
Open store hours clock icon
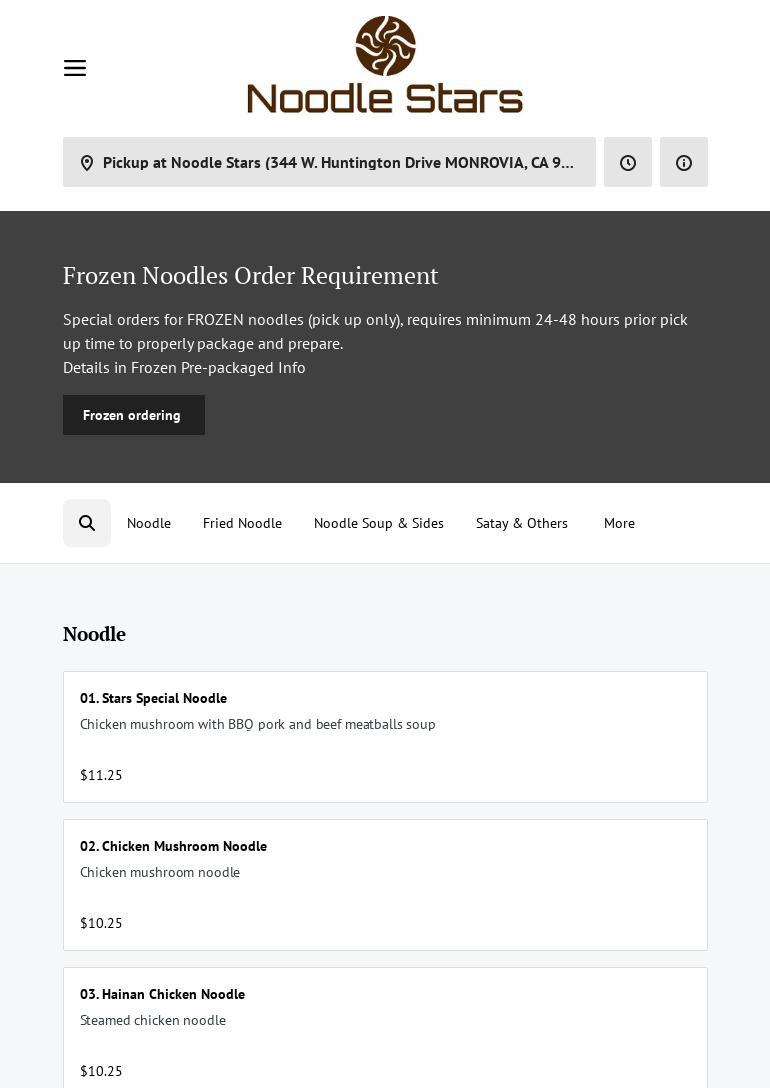[628, 163]
